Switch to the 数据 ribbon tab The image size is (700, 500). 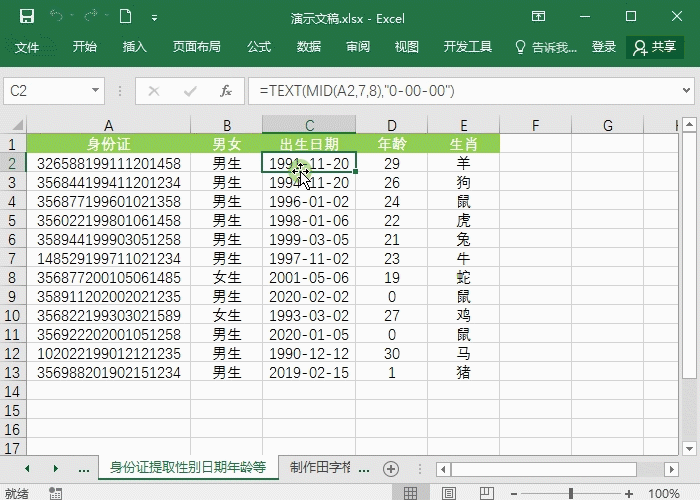308,46
